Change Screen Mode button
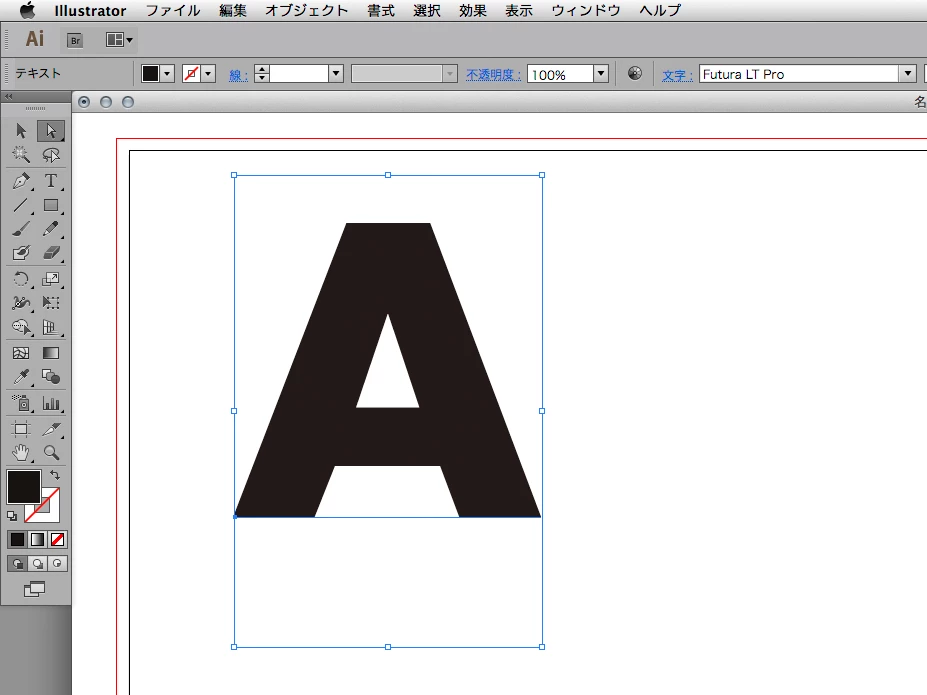The image size is (927, 695). click(34, 589)
